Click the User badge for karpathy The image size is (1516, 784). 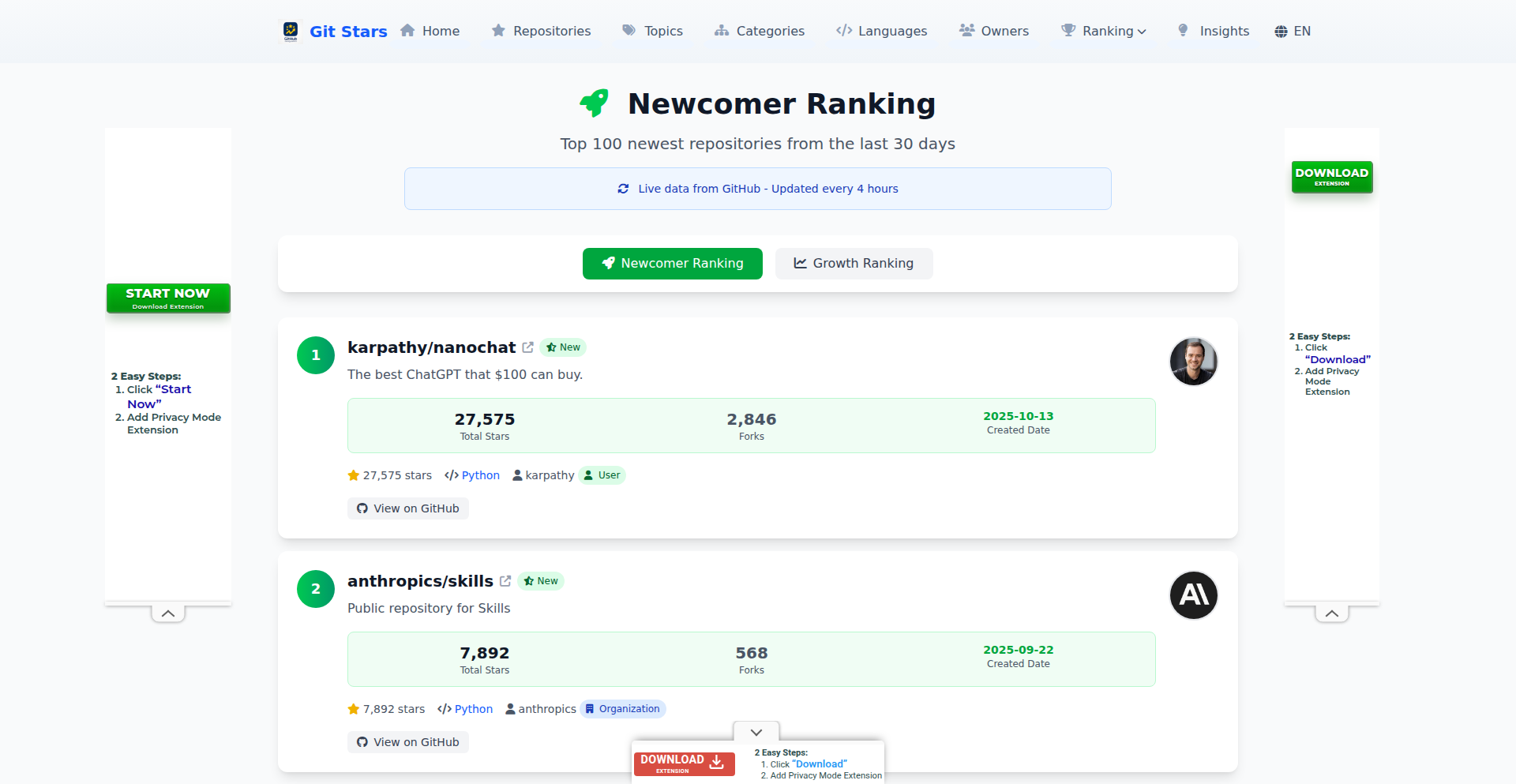pyautogui.click(x=602, y=475)
